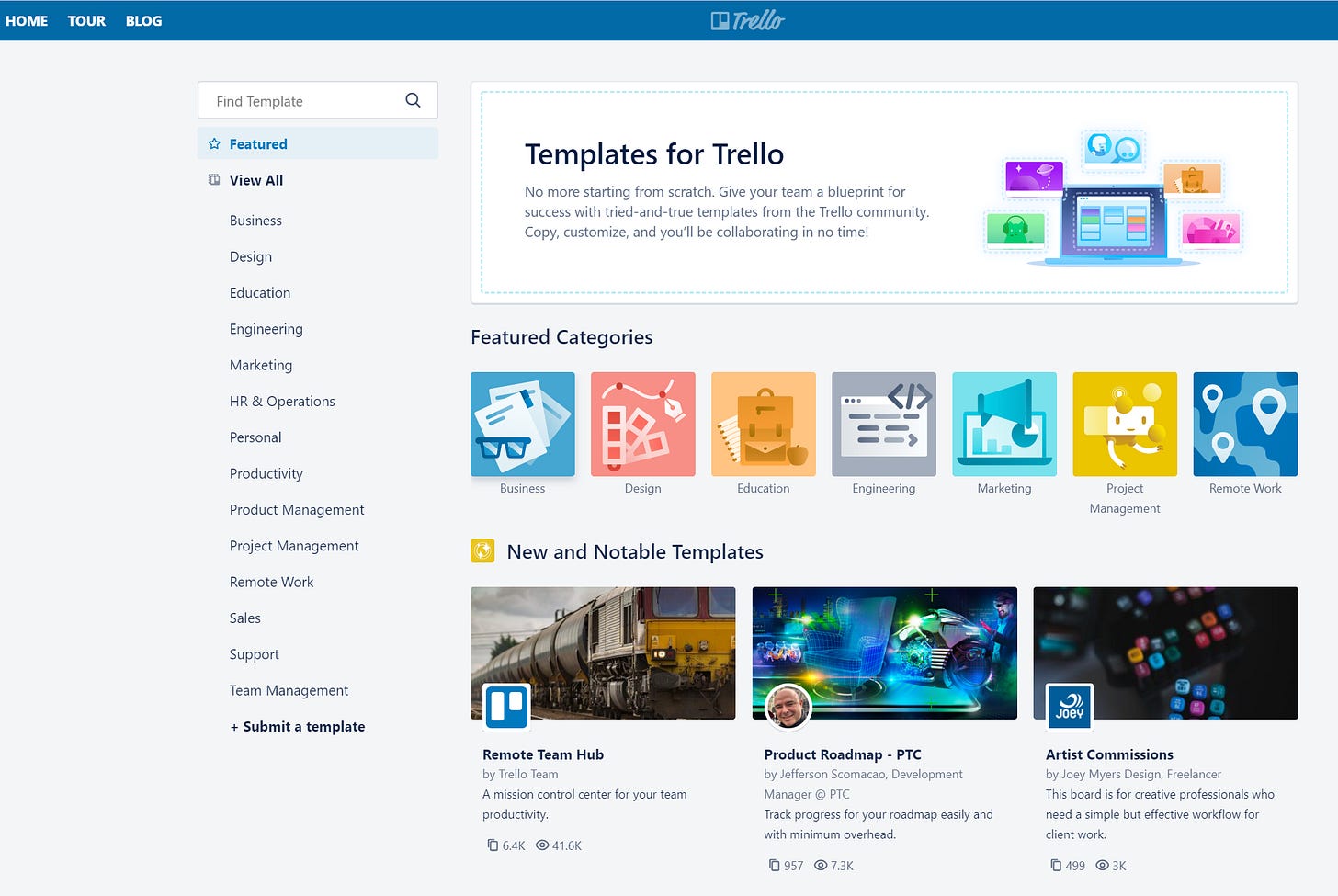This screenshot has height=896, width=1338.
Task: Click the board icon beside View All
Action: tap(214, 180)
